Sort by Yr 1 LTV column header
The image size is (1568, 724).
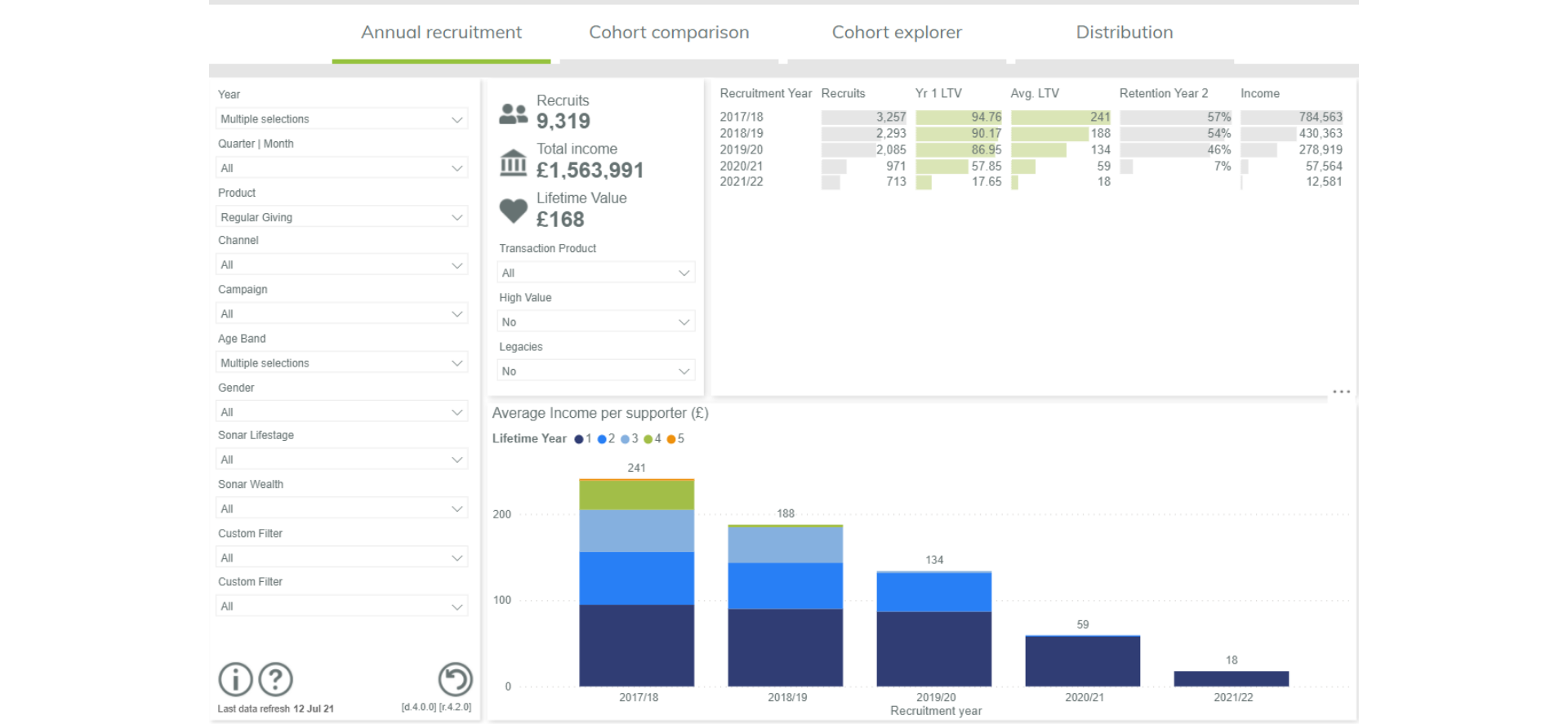[938, 93]
